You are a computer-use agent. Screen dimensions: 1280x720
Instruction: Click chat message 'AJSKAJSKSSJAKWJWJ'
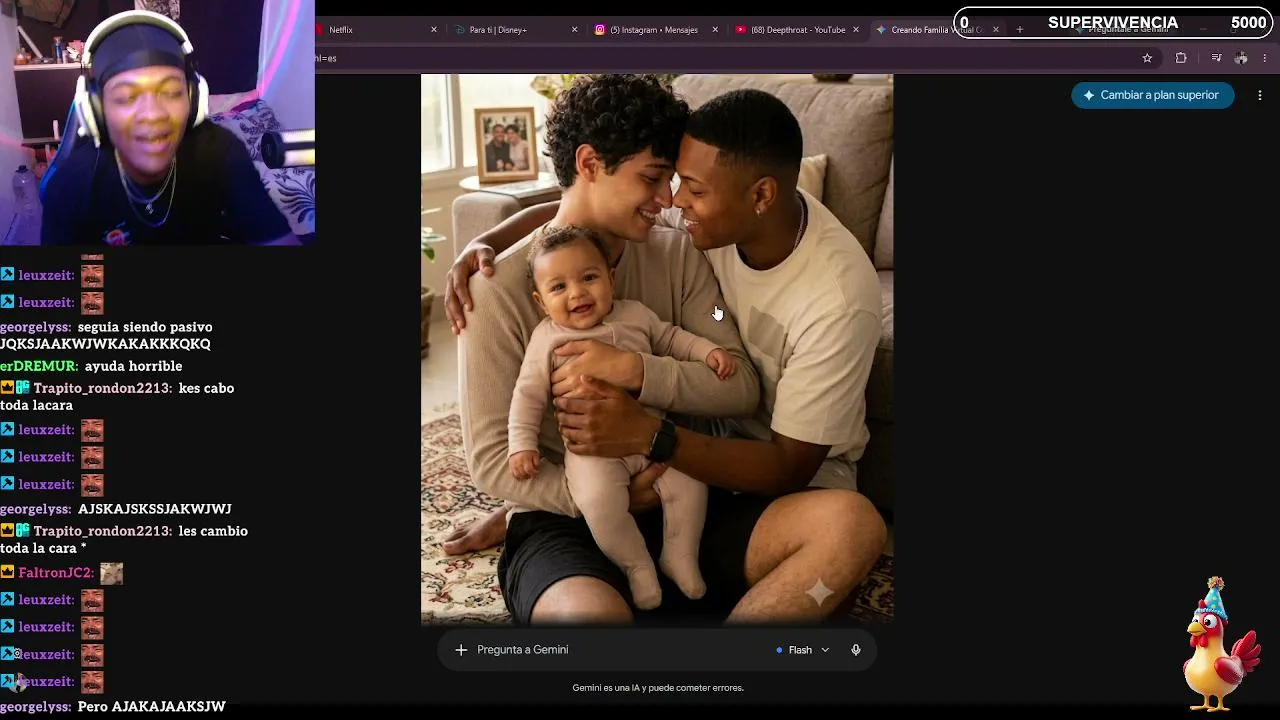click(154, 509)
